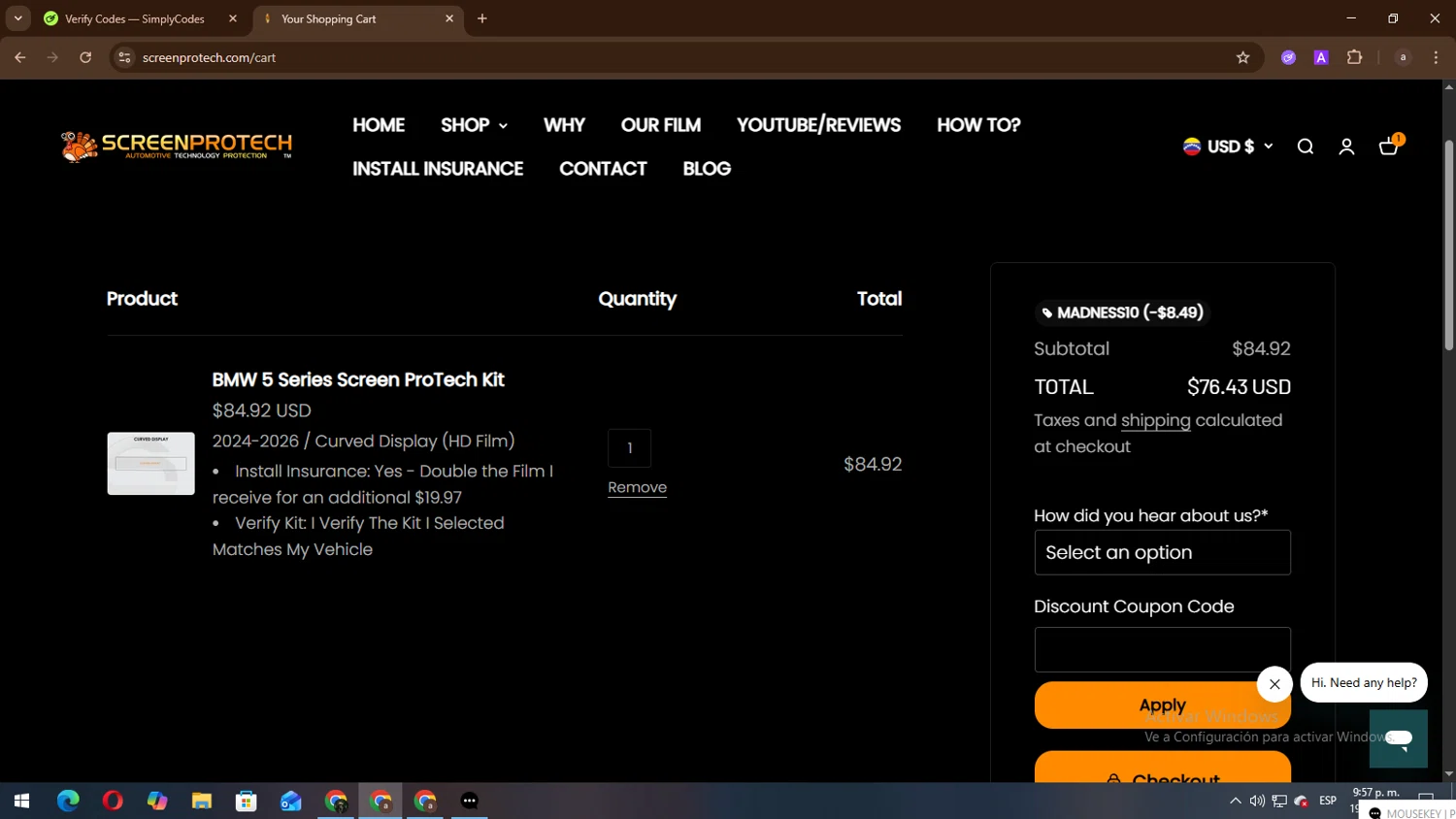This screenshot has width=1456, height=819.
Task: Open the shipping link
Action: [x=1155, y=420]
